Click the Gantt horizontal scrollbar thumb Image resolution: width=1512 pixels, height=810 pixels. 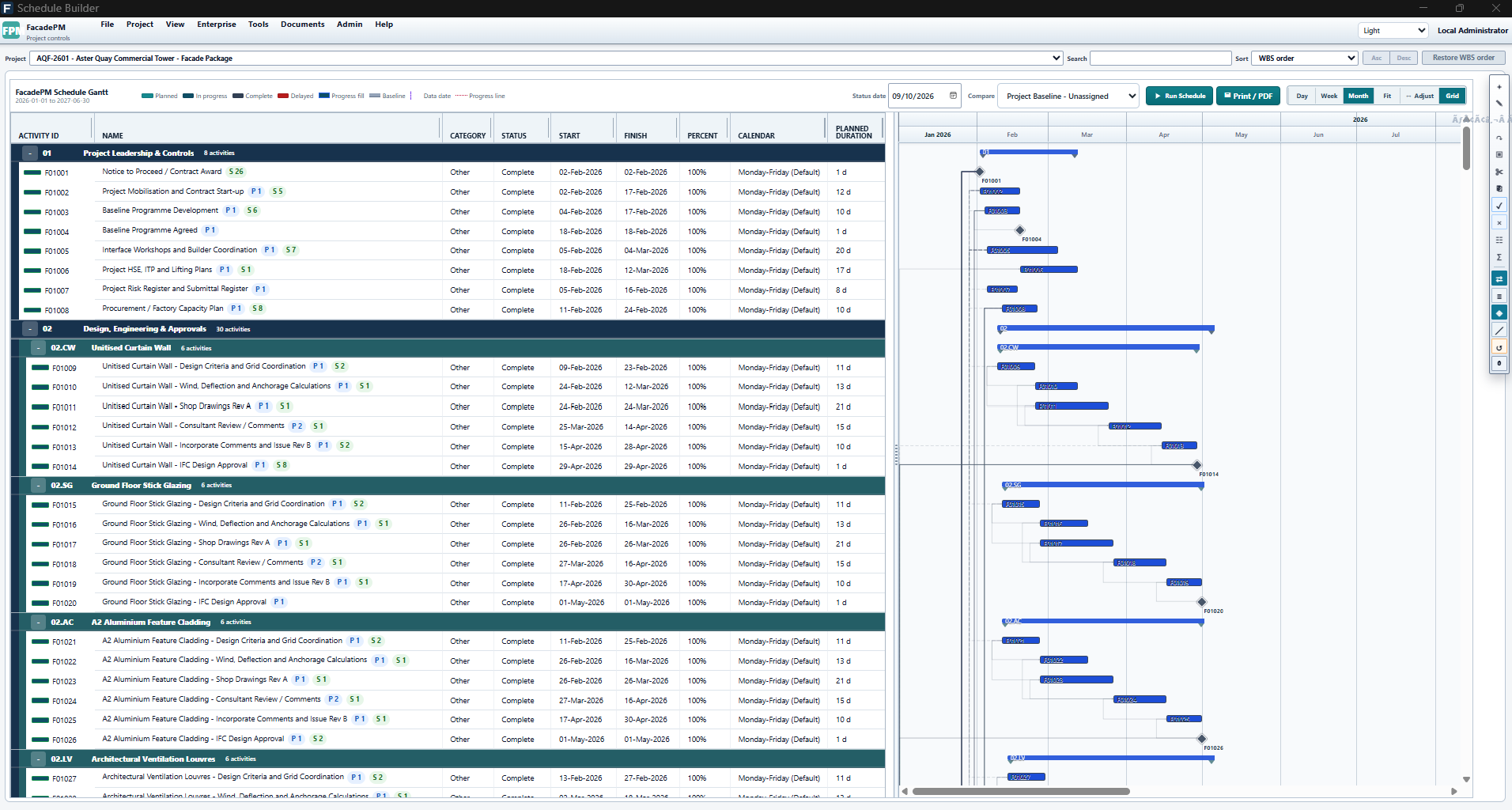tap(1021, 791)
